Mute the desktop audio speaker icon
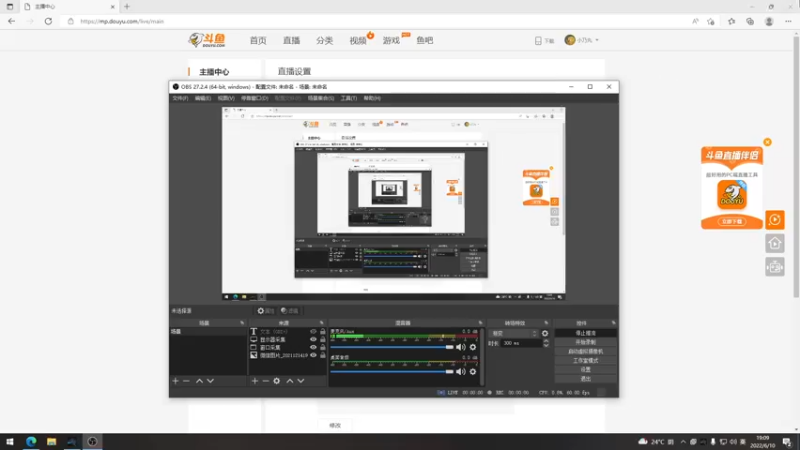Viewport: 800px width, 450px height. 461,372
